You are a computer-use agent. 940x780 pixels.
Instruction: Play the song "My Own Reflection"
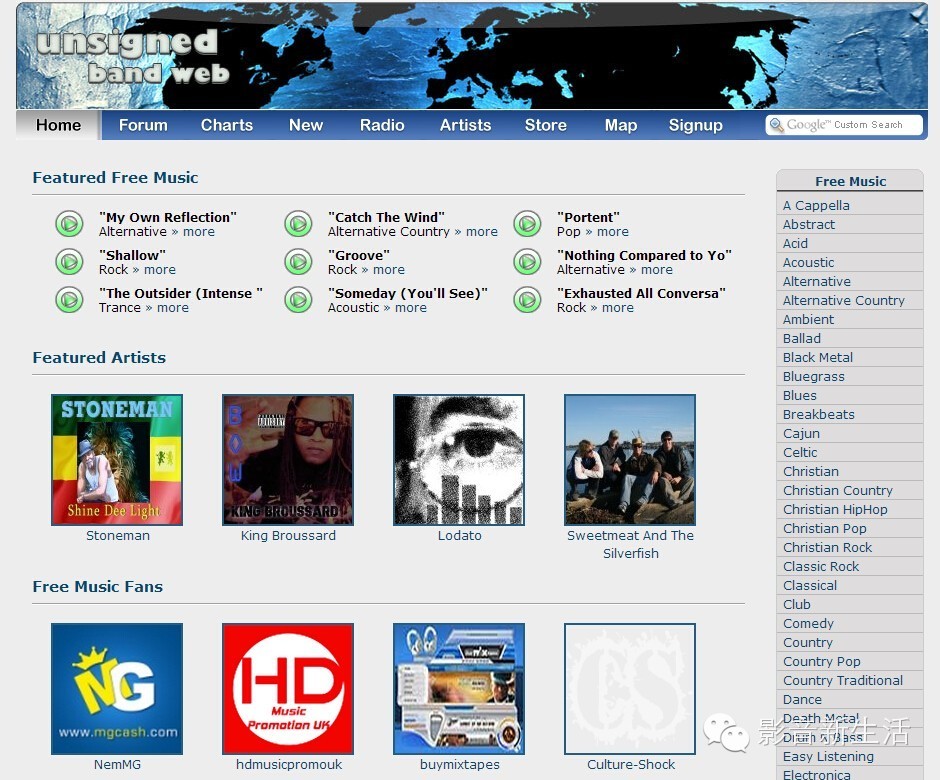click(69, 224)
